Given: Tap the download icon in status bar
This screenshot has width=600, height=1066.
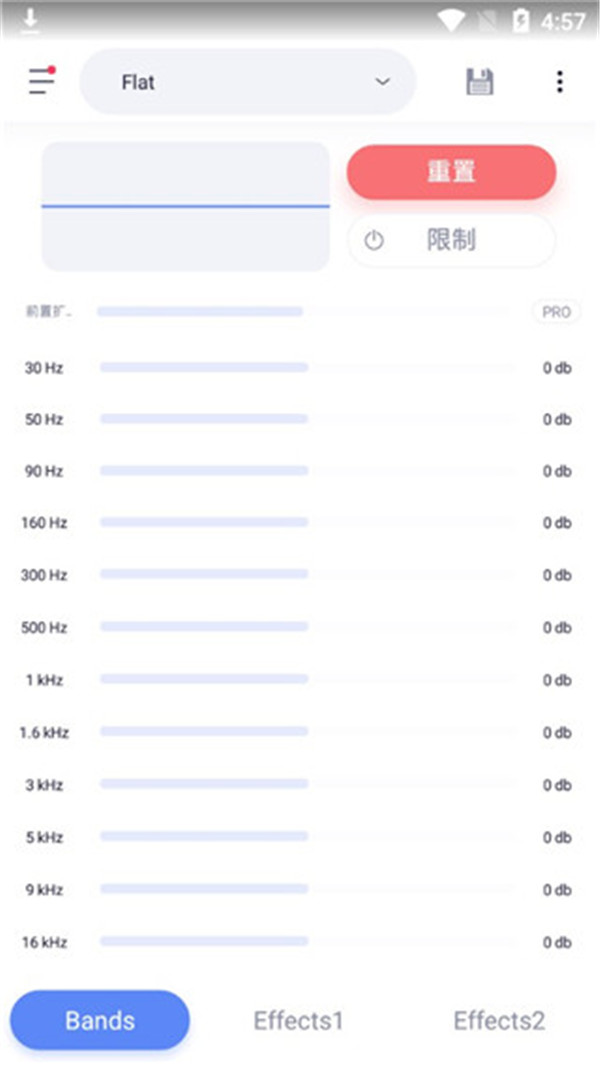Looking at the screenshot, I should 30,20.
